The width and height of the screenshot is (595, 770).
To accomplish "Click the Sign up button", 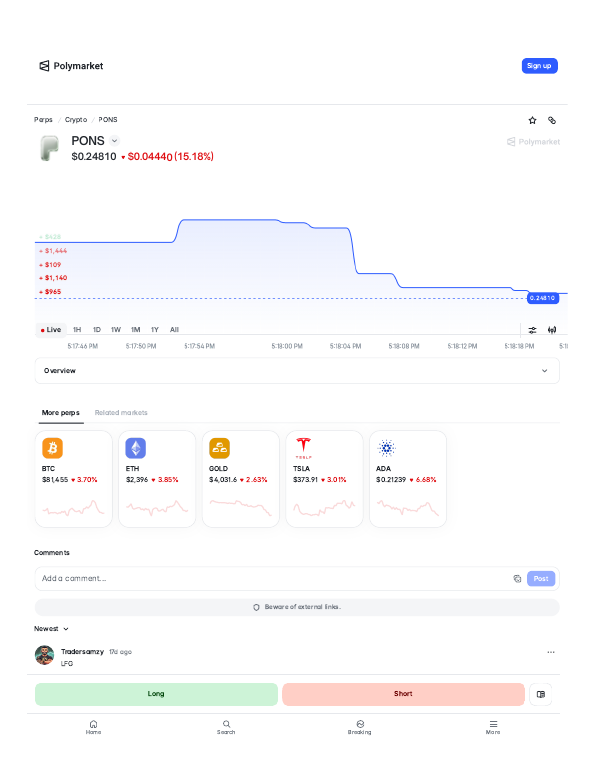I will (x=539, y=66).
